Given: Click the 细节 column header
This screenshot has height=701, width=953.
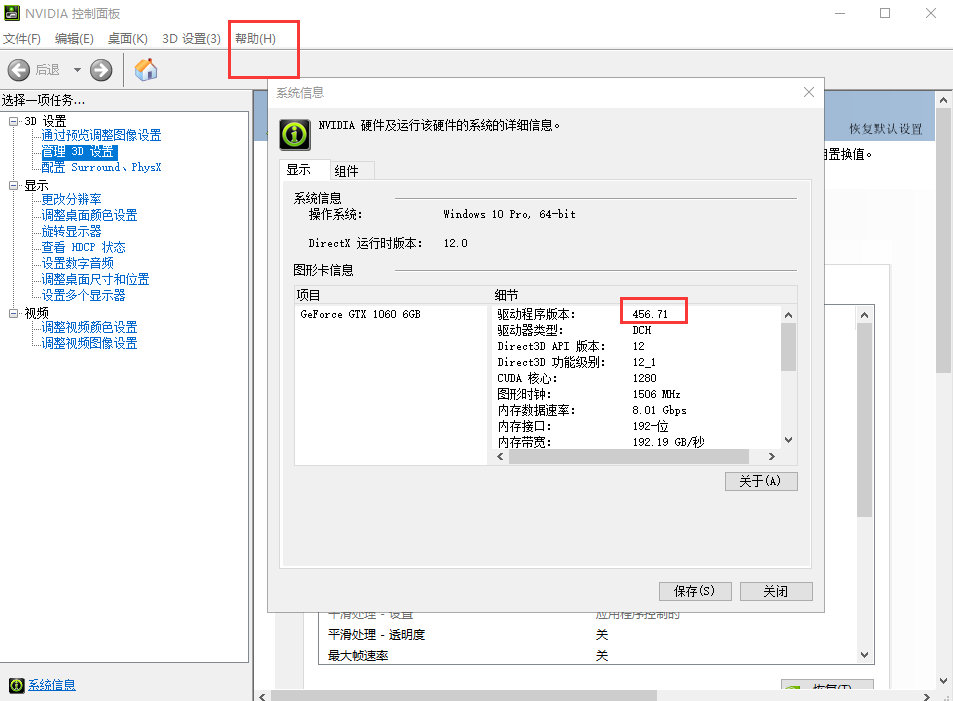Looking at the screenshot, I should [644, 295].
